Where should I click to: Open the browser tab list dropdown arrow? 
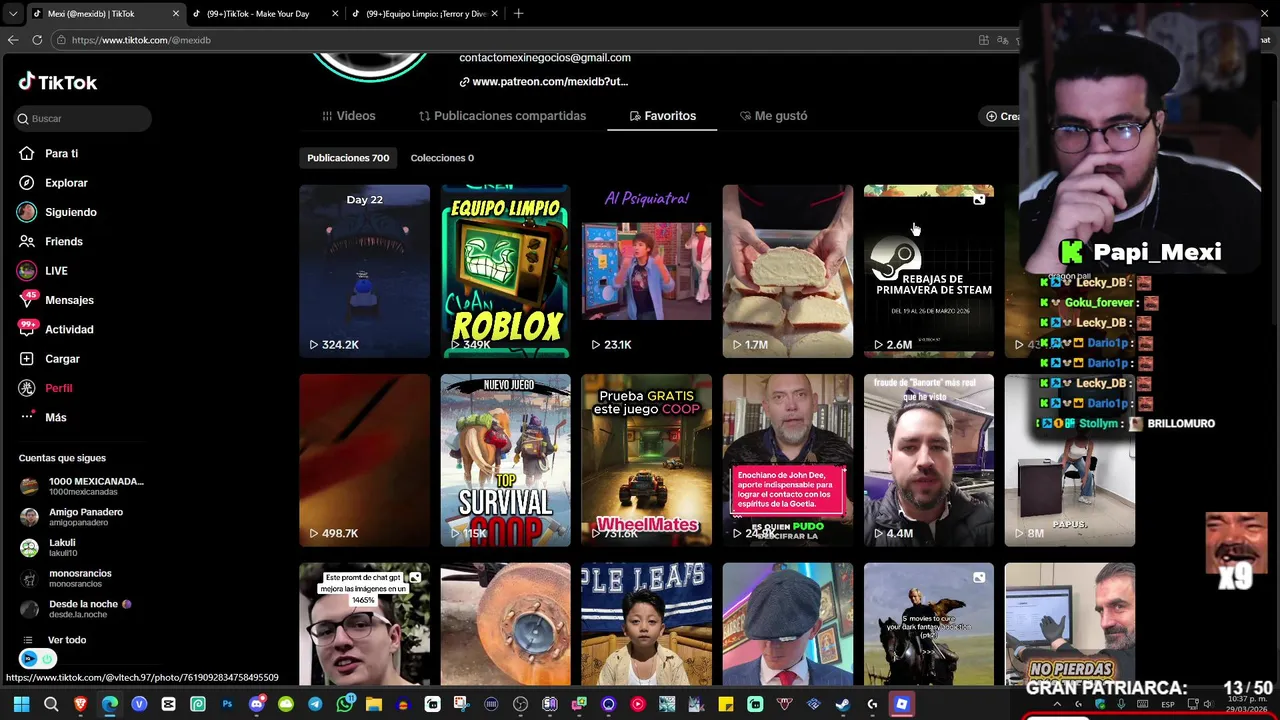(13, 14)
